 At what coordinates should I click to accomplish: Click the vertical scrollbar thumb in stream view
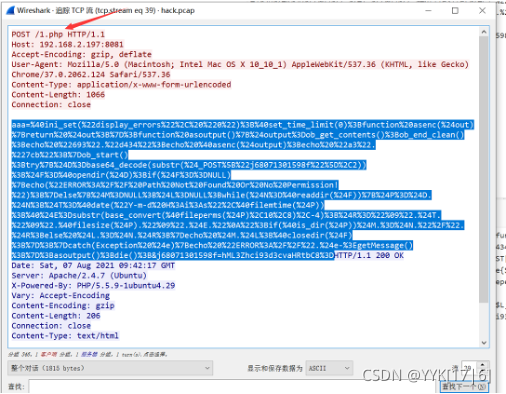pyautogui.click(x=484, y=170)
